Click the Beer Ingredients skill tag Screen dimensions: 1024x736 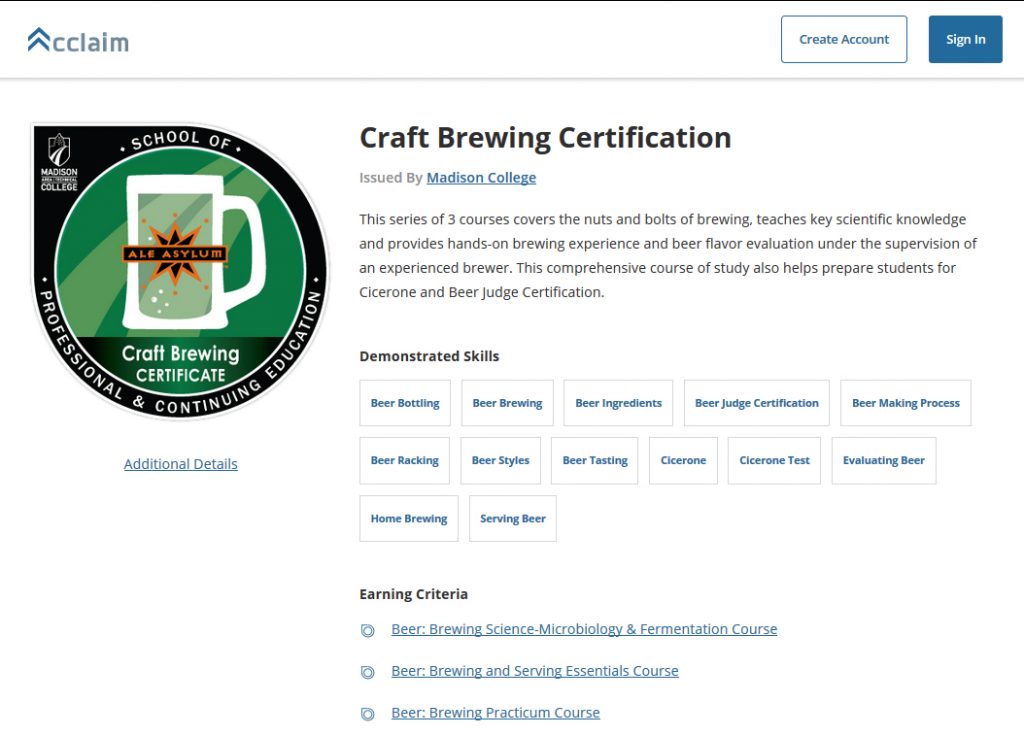618,402
